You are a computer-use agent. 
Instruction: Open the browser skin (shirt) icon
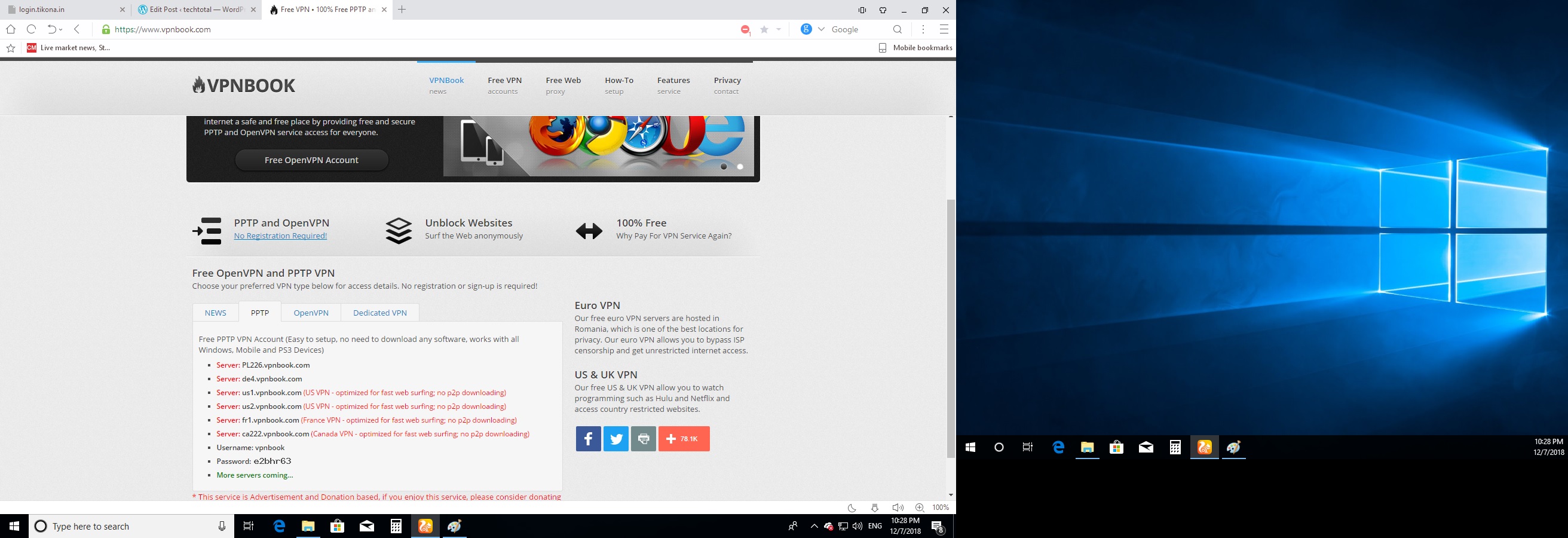pyautogui.click(x=883, y=10)
